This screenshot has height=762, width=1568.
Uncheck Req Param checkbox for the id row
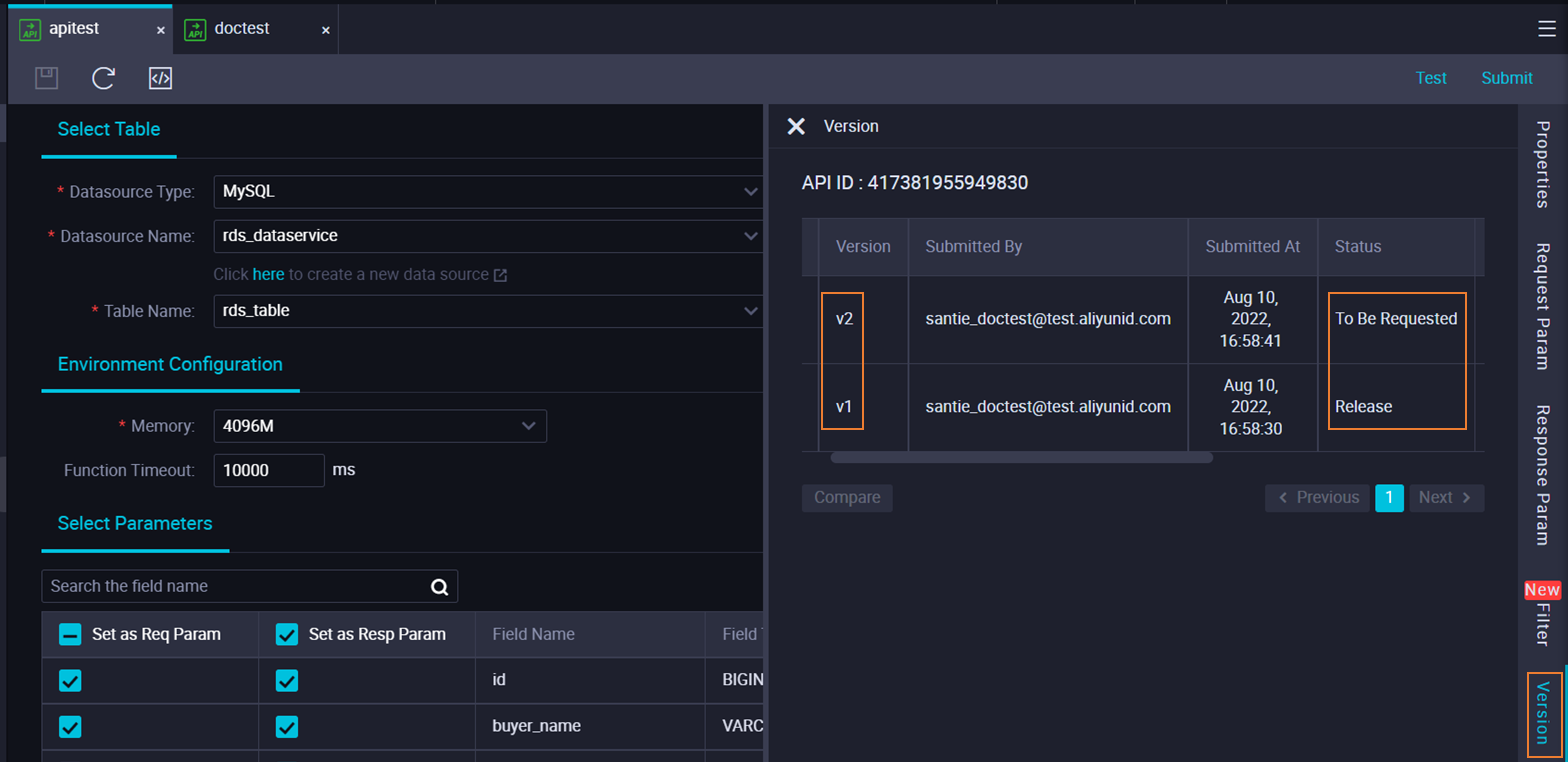[70, 681]
